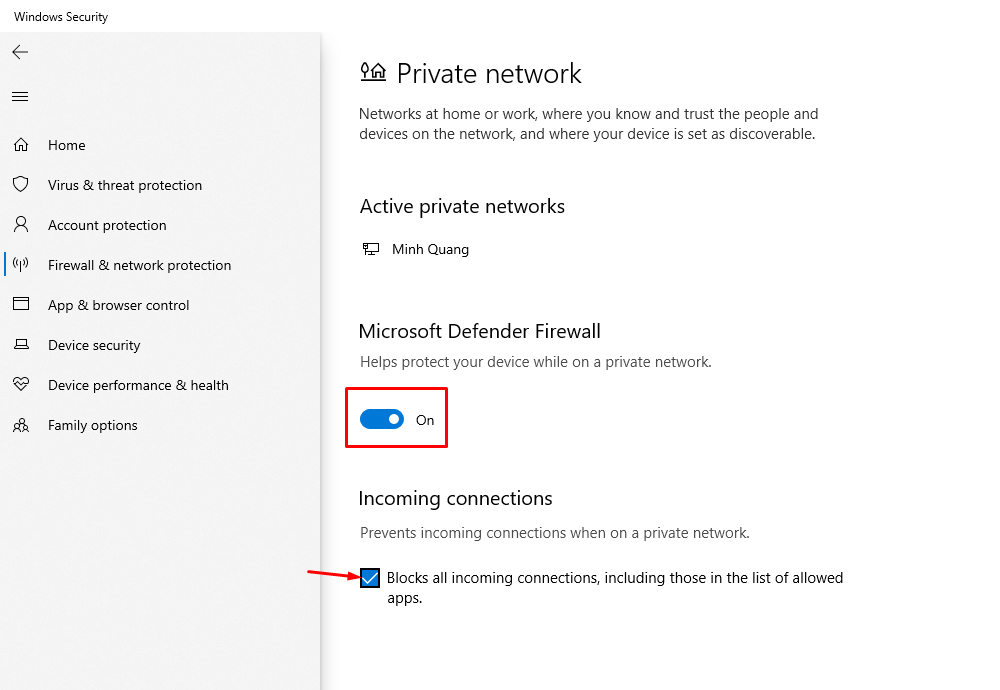This screenshot has width=1000, height=690.
Task: Turn off the Microsoft Defender Firewall toggle
Action: click(382, 420)
